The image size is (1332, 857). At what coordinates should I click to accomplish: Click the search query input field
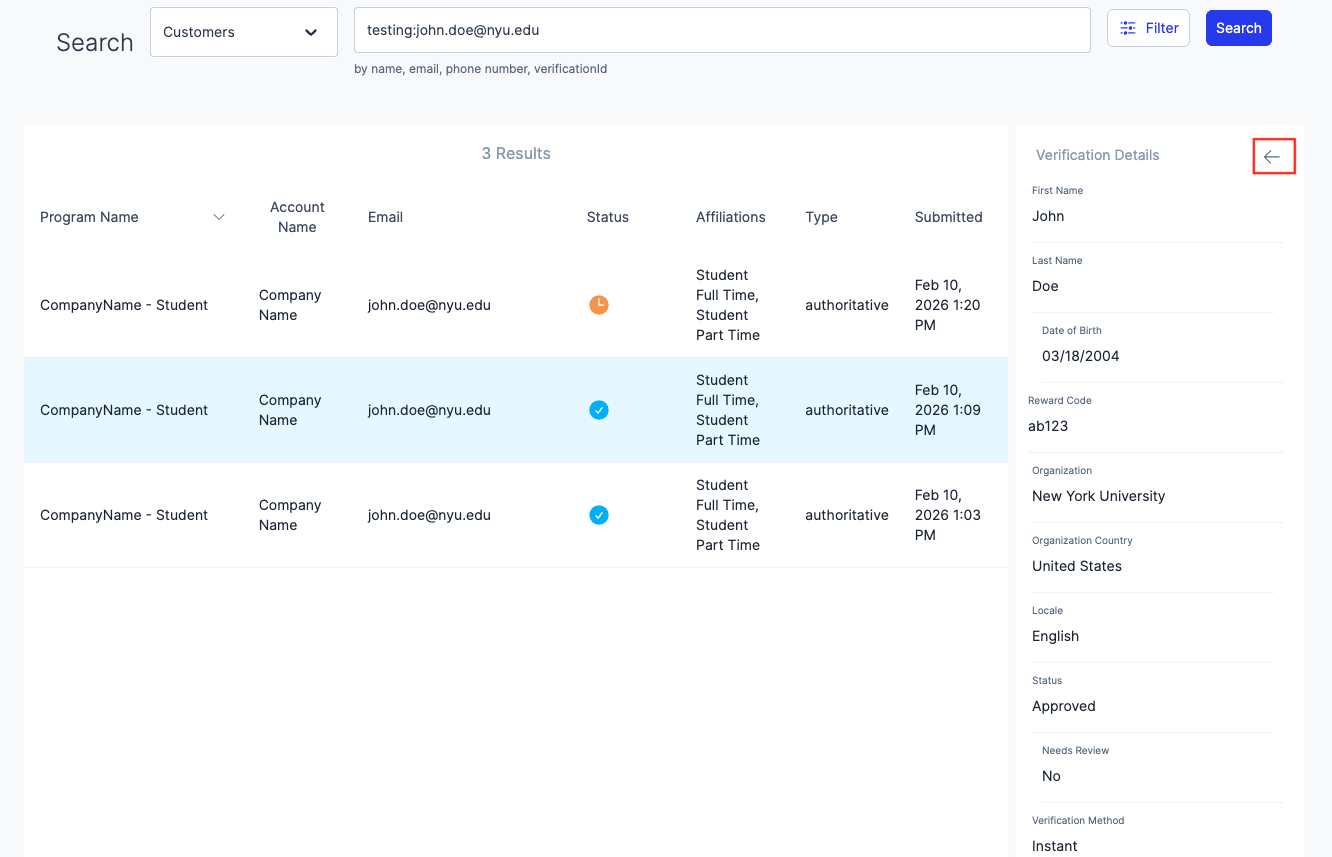(722, 30)
